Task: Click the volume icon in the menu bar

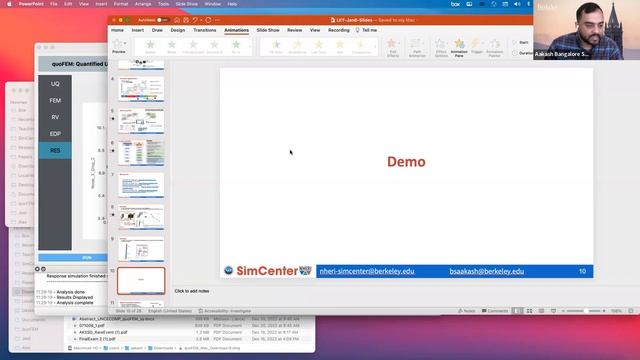Action: point(517,4)
